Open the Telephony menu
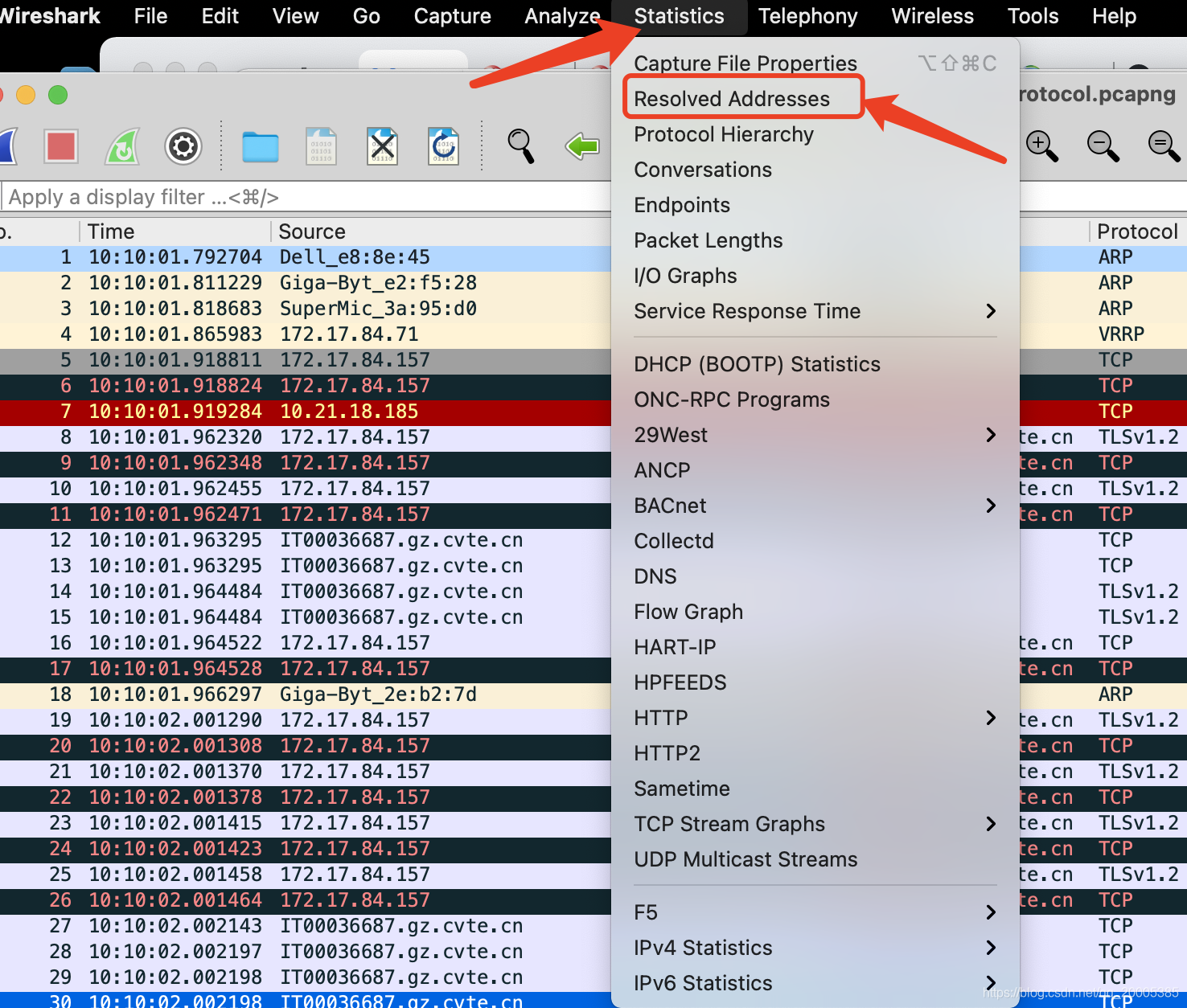This screenshot has width=1187, height=1008. coord(808,16)
